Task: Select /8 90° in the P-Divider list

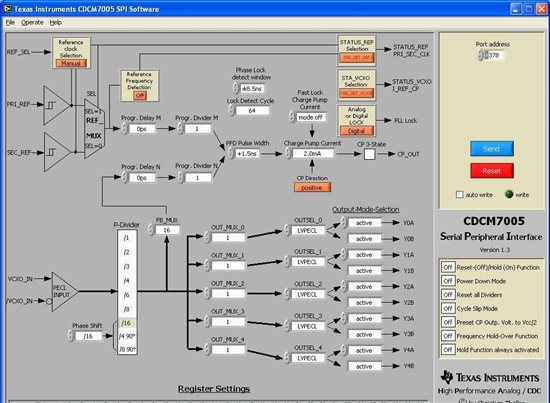Action: [x=127, y=349]
